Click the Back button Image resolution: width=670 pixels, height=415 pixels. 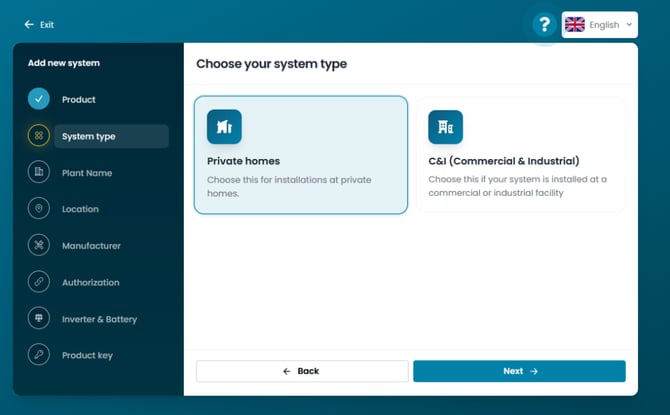(x=302, y=371)
